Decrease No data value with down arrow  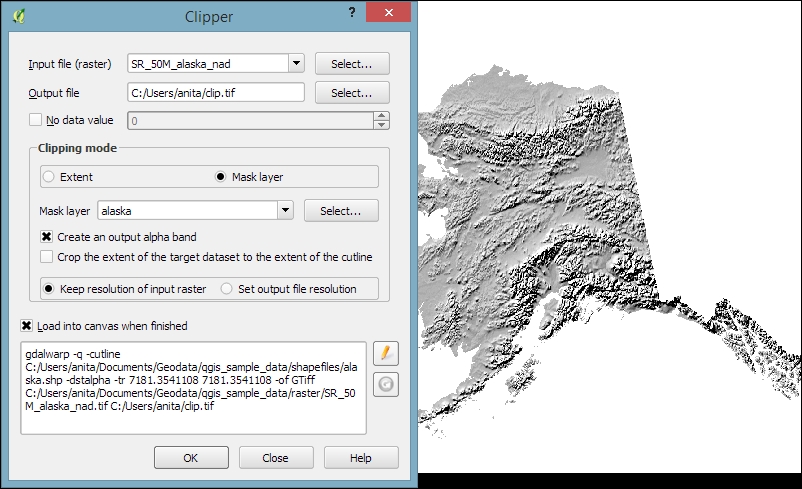point(382,125)
